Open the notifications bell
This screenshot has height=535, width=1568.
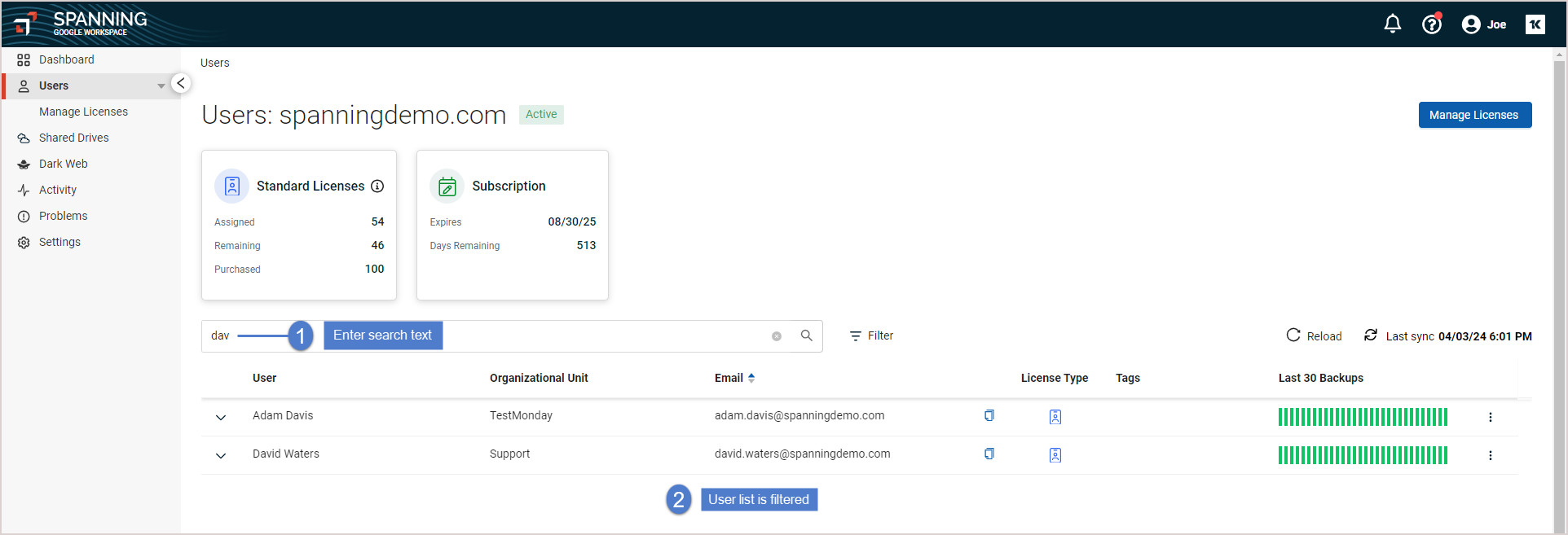[x=1392, y=24]
